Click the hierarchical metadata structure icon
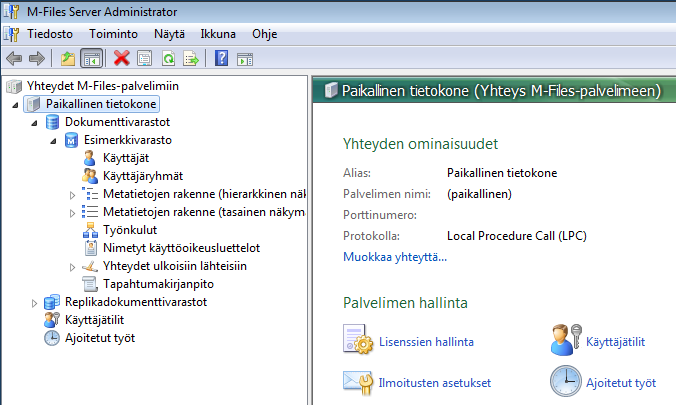This screenshot has height=405, width=676. (90, 194)
